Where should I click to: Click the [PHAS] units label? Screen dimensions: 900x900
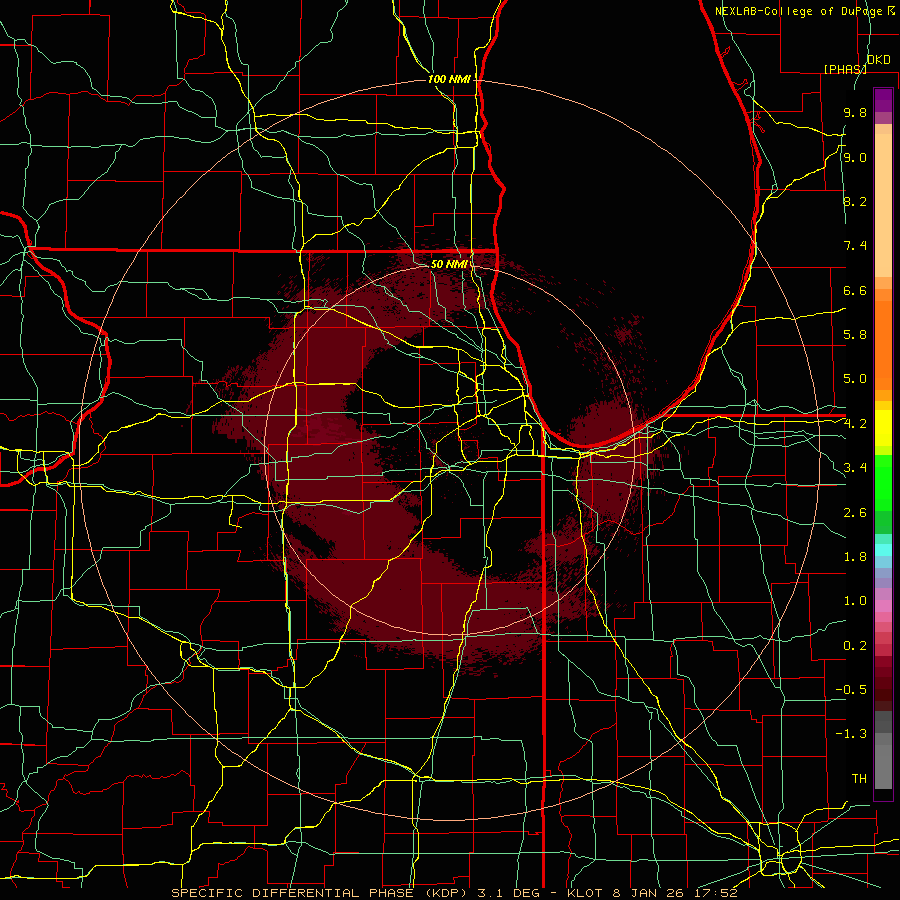pyautogui.click(x=845, y=69)
